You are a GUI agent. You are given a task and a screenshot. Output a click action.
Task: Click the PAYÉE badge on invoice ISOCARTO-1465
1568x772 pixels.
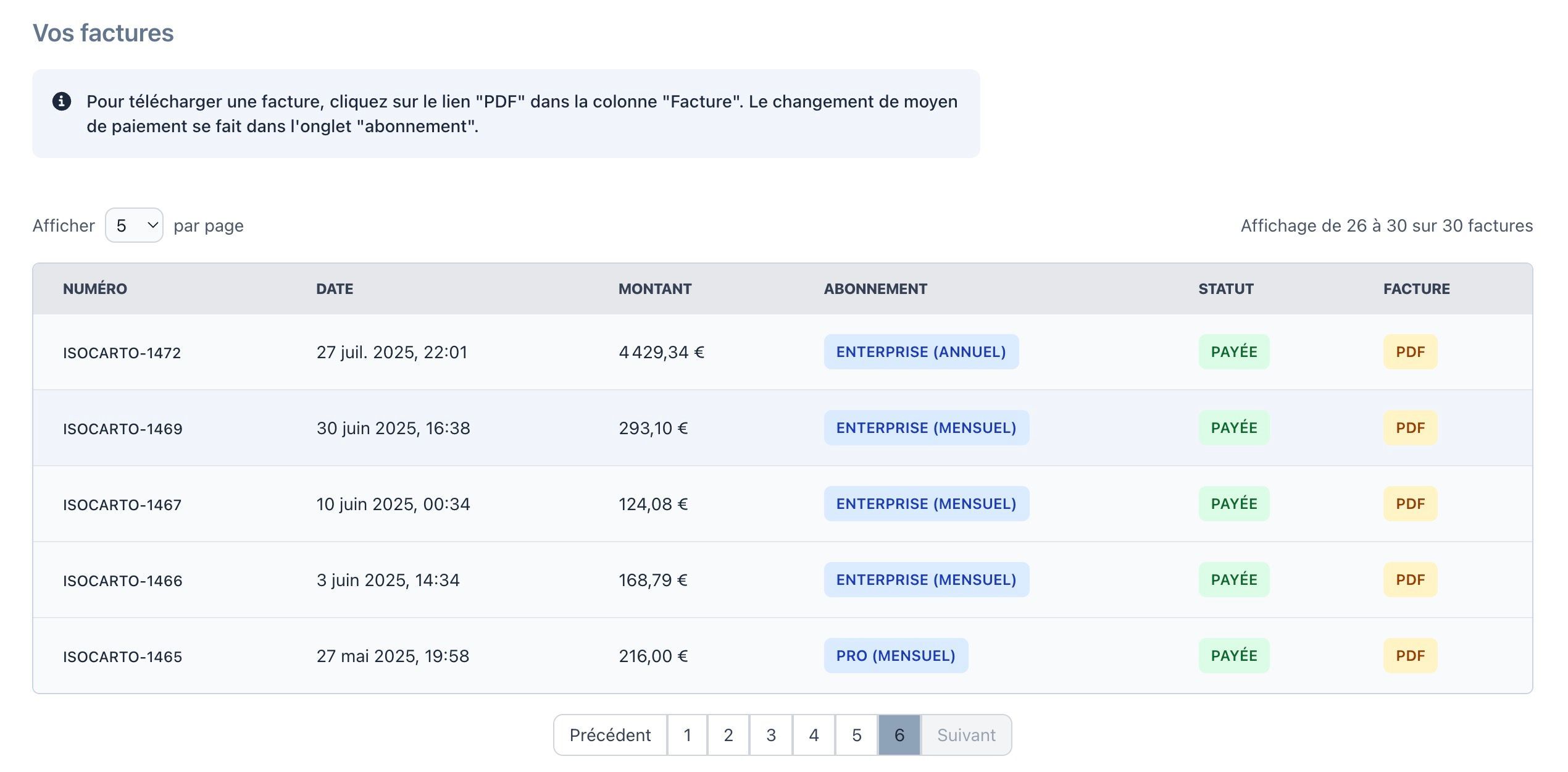click(1233, 655)
